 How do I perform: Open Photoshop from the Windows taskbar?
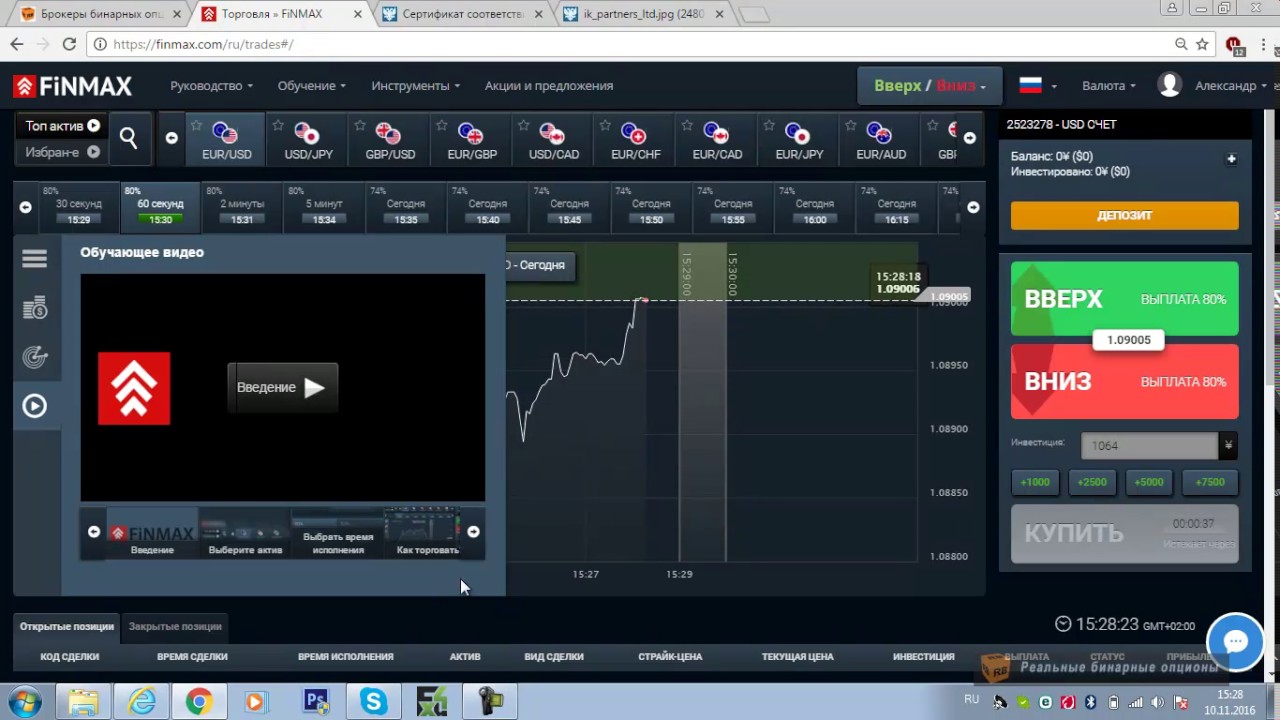[316, 702]
